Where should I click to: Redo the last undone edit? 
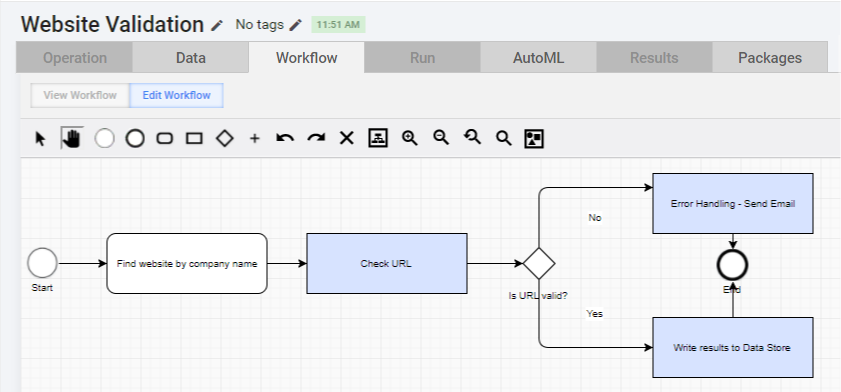(316, 138)
